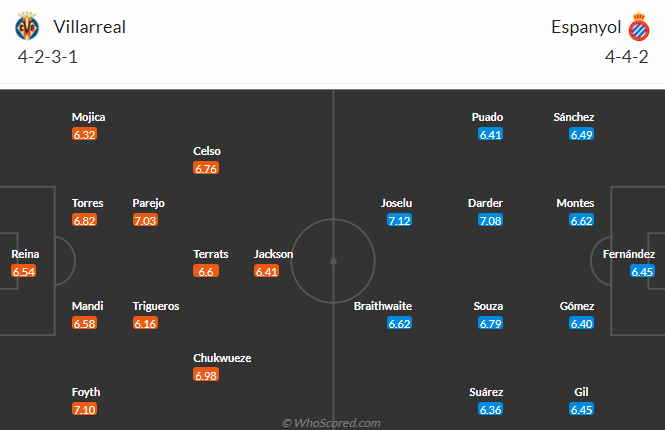Open the Villarreal team name link
Screen dimensions: 665x430
[89, 27]
